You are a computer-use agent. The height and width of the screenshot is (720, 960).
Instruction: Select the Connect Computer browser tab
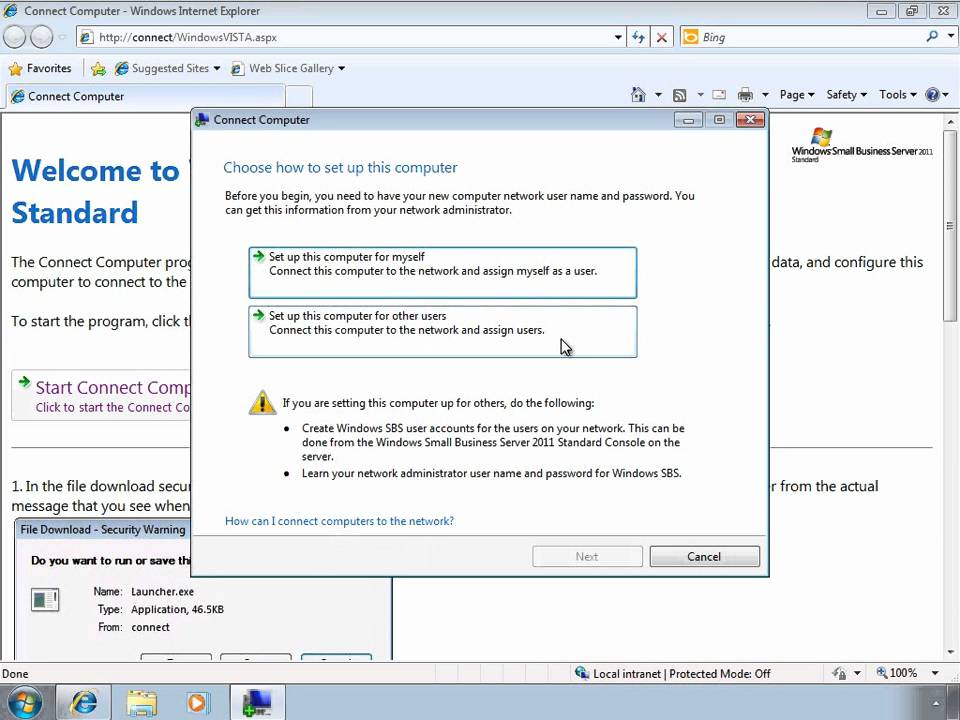pyautogui.click(x=145, y=96)
